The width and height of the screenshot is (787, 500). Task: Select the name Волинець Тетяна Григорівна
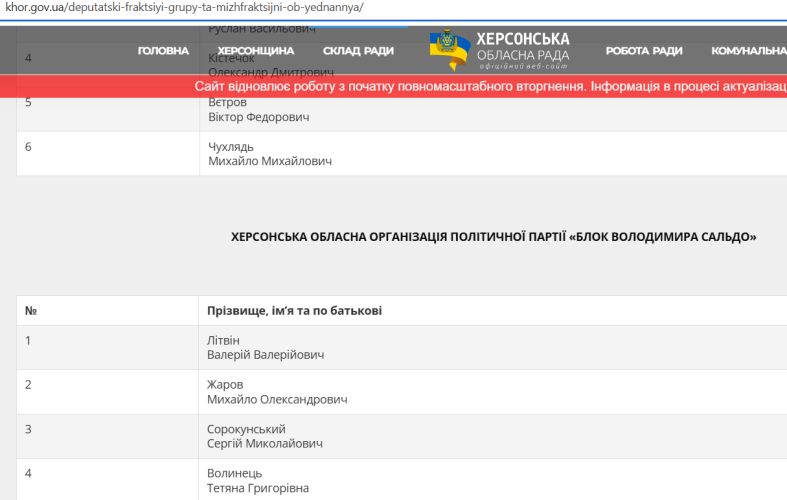[x=258, y=480]
